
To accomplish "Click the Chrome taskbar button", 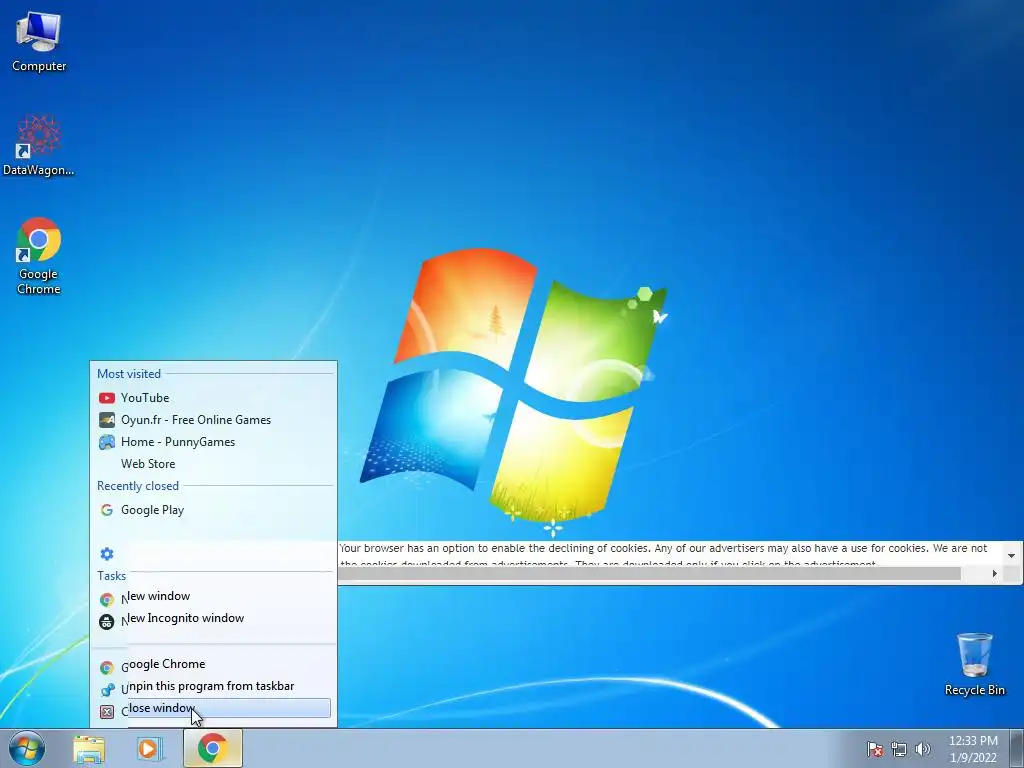I will coord(212,748).
